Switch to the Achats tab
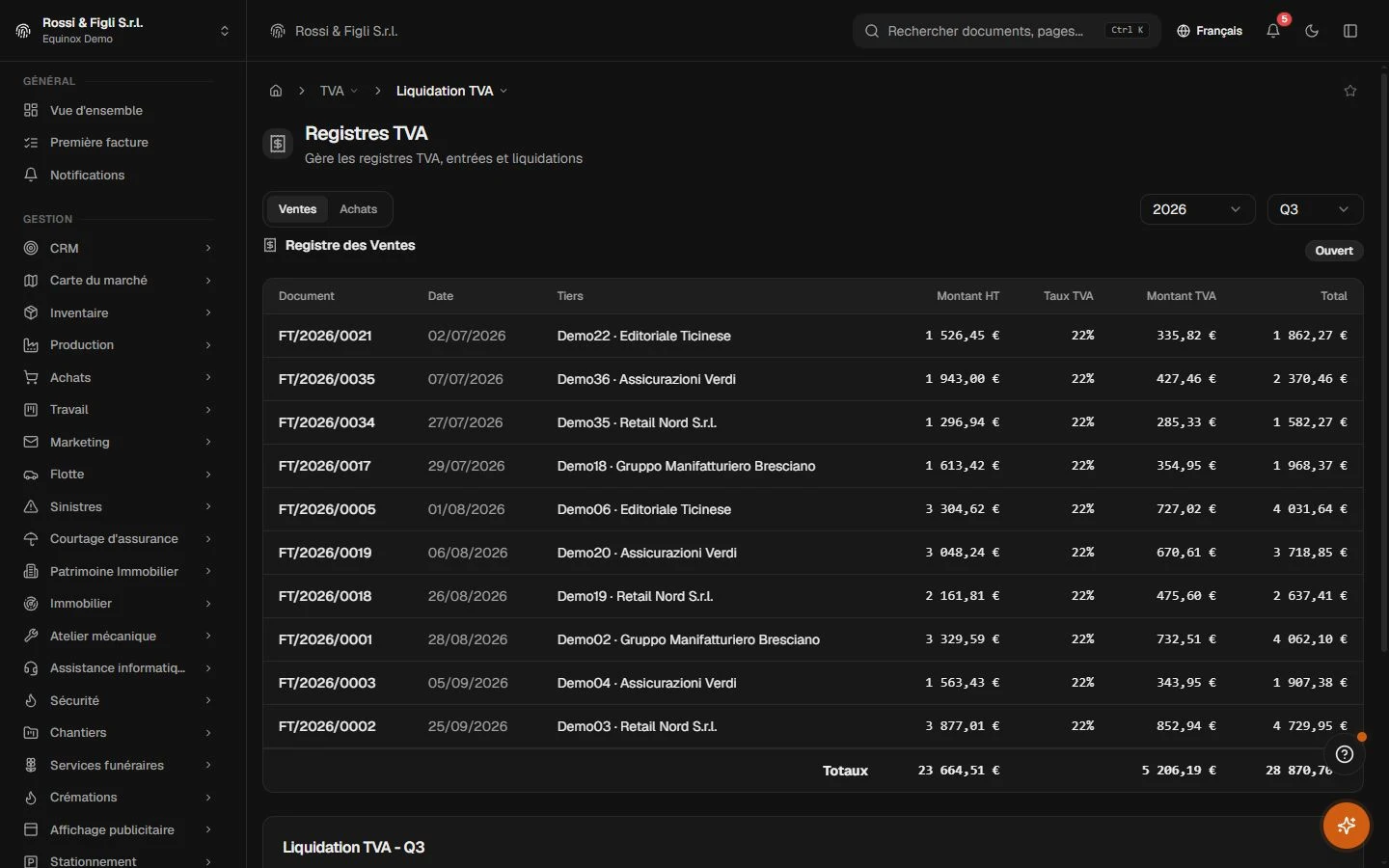Image resolution: width=1389 pixels, height=868 pixels. pyautogui.click(x=358, y=209)
